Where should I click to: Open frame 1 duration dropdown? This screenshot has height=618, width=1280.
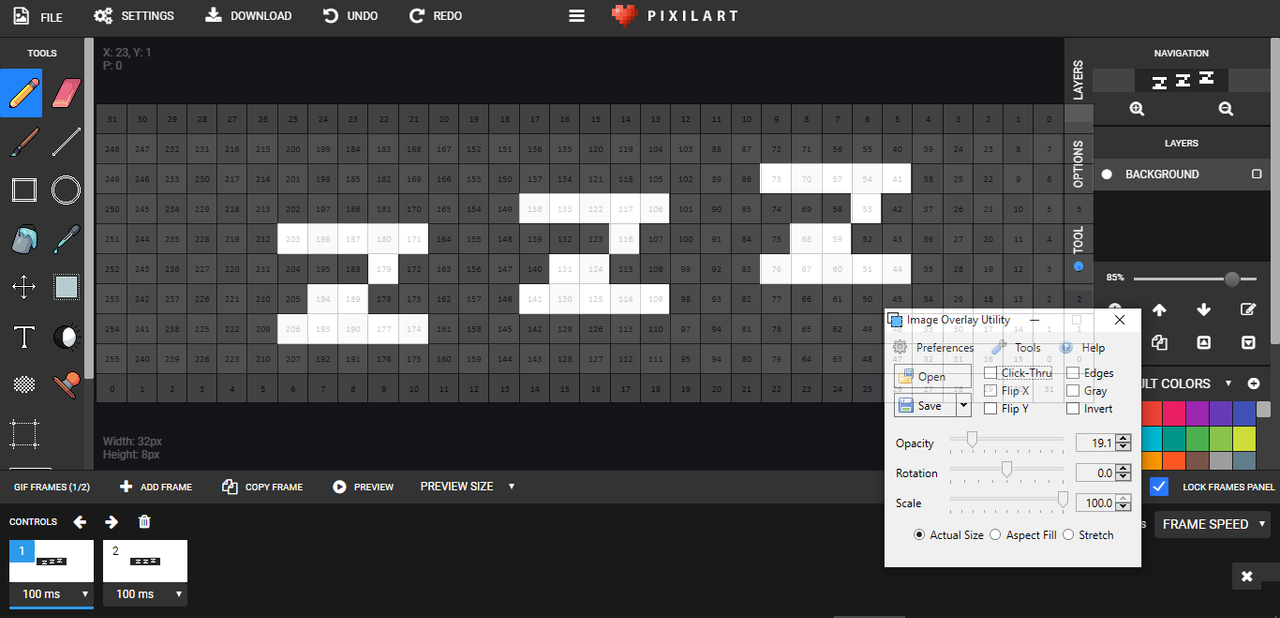coord(51,594)
